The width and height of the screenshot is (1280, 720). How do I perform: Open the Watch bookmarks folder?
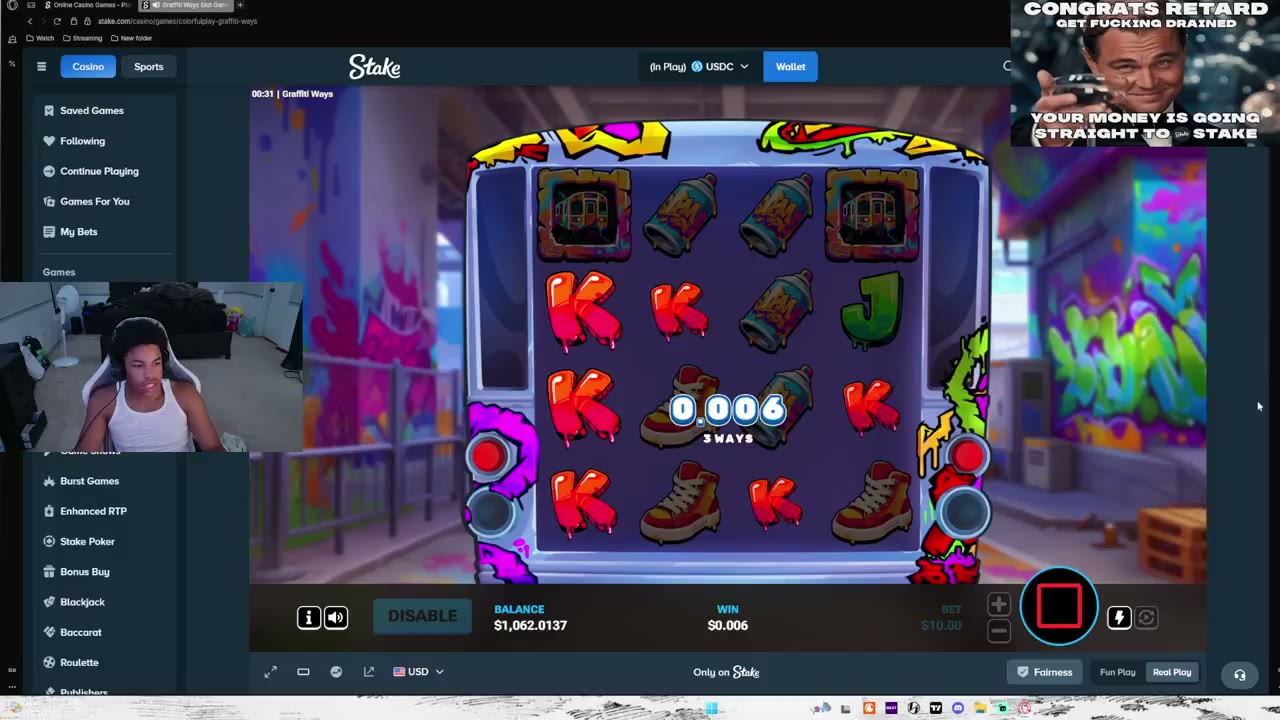click(x=40, y=38)
